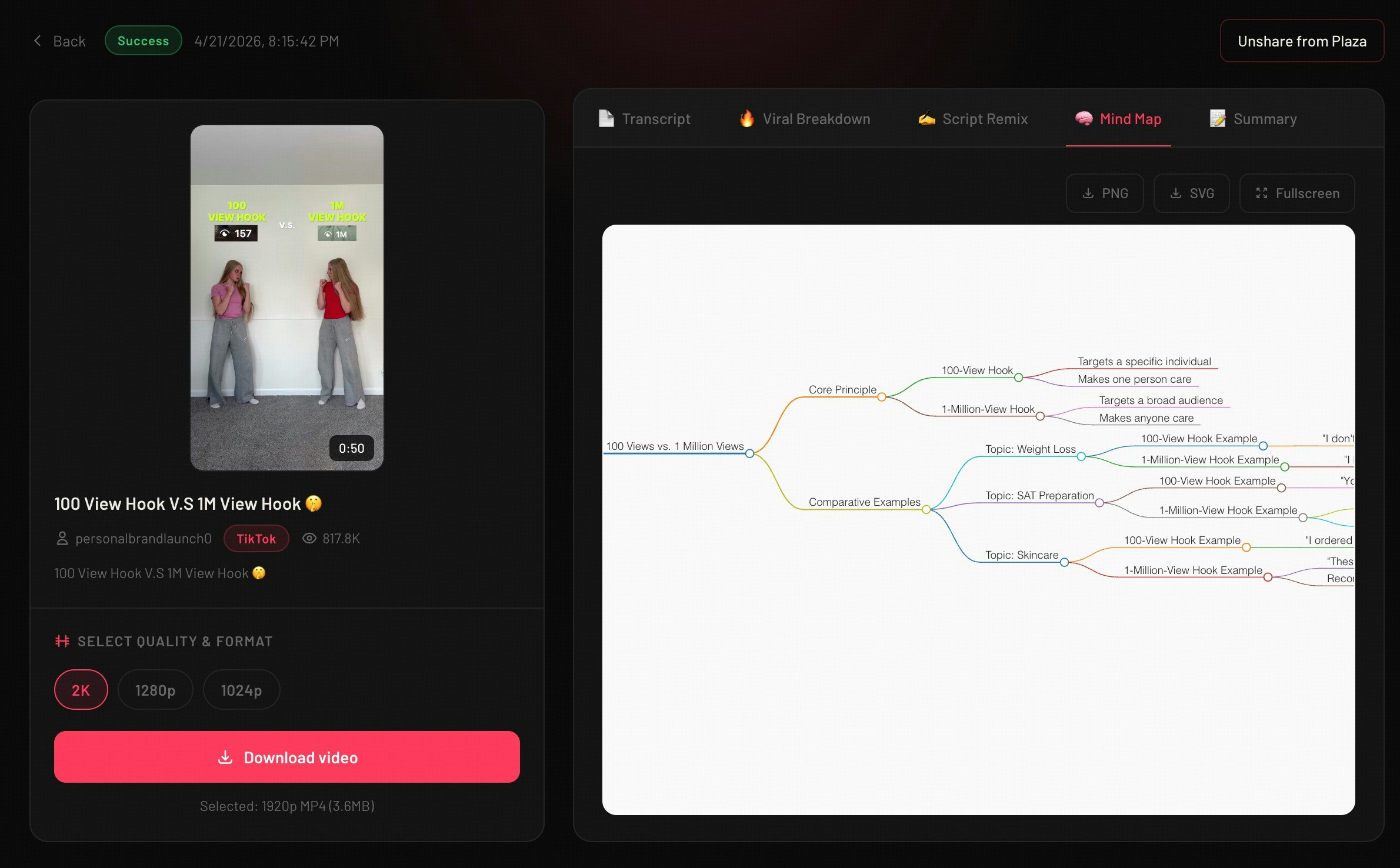Image resolution: width=1400 pixels, height=868 pixels.
Task: Click the views eye icon beside 817.8K
Action: click(309, 539)
